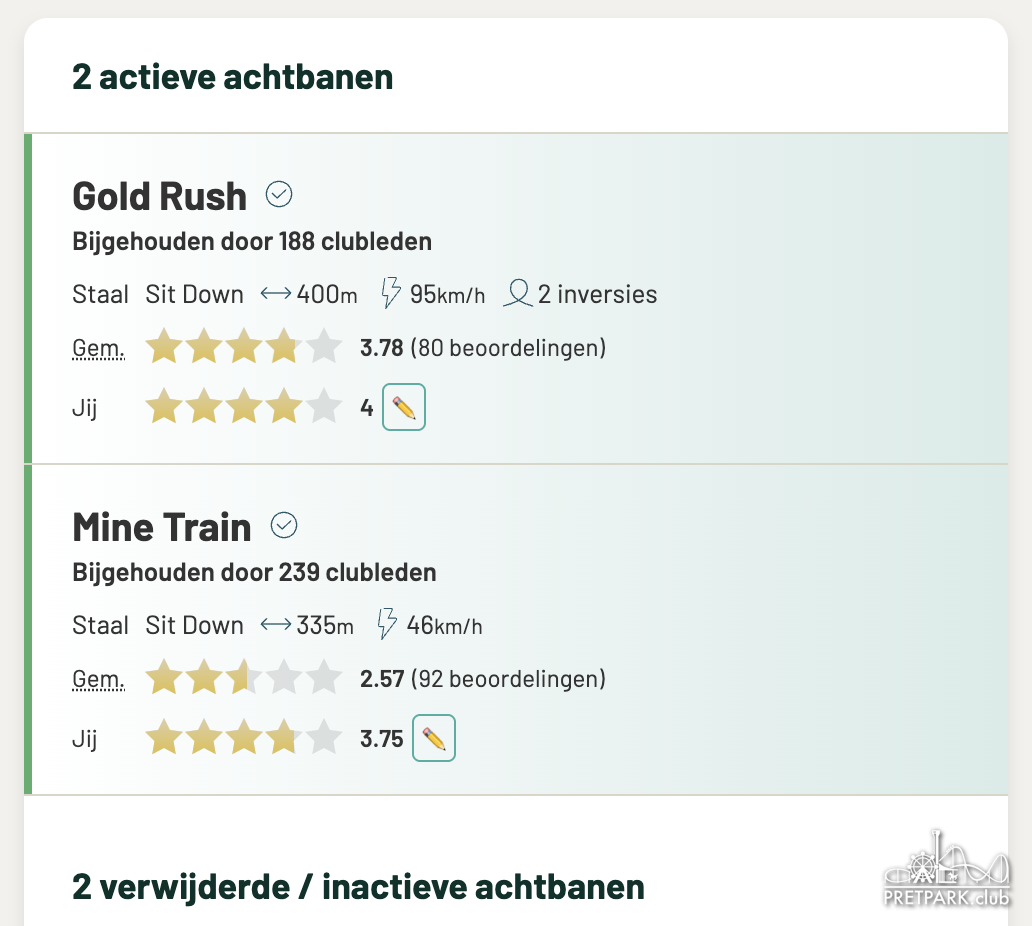Click Gold Rush's personal star rating
Image resolution: width=1032 pixels, height=926 pixels.
point(244,408)
